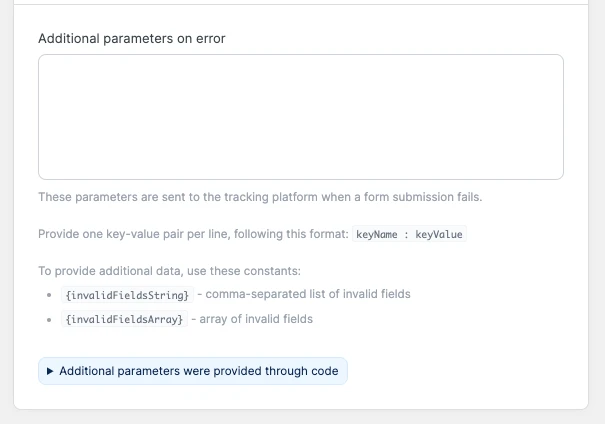Click the bullet point before {invalidFieldsString}
Viewport: 605px width, 424px height.
tap(50, 295)
